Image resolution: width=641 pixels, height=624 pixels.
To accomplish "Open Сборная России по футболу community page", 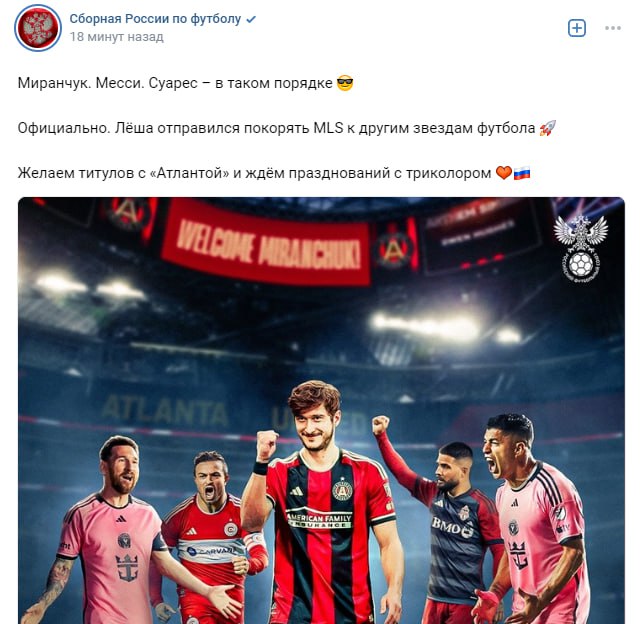I will pos(155,19).
